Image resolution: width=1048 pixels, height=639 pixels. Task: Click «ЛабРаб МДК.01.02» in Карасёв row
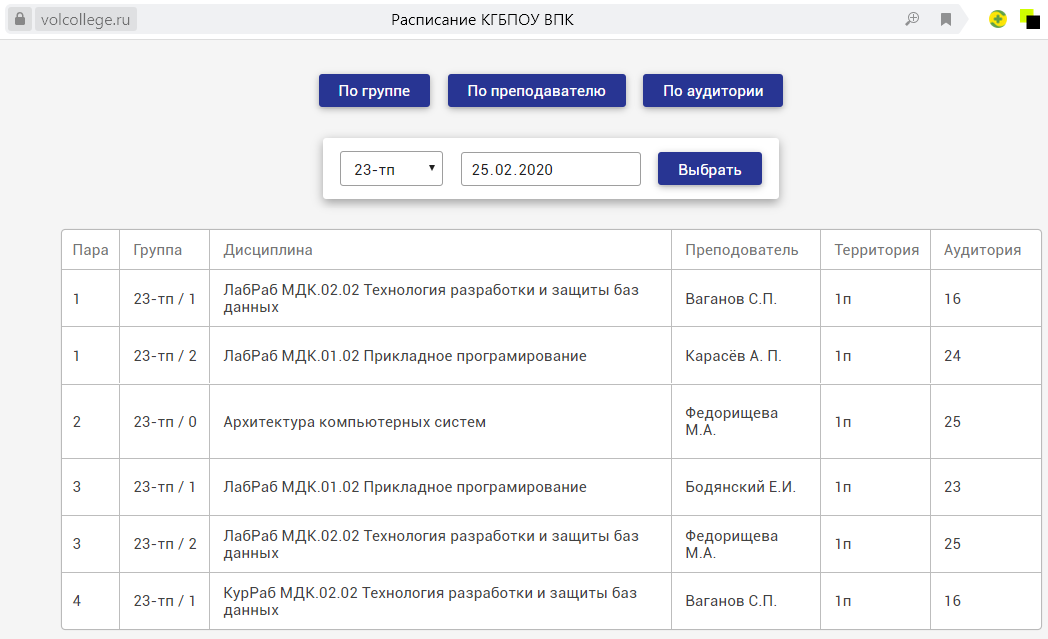[440, 356]
